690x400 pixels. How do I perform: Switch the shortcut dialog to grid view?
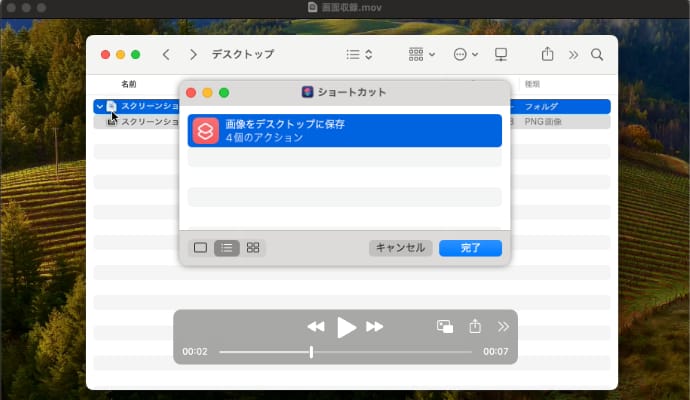point(253,247)
